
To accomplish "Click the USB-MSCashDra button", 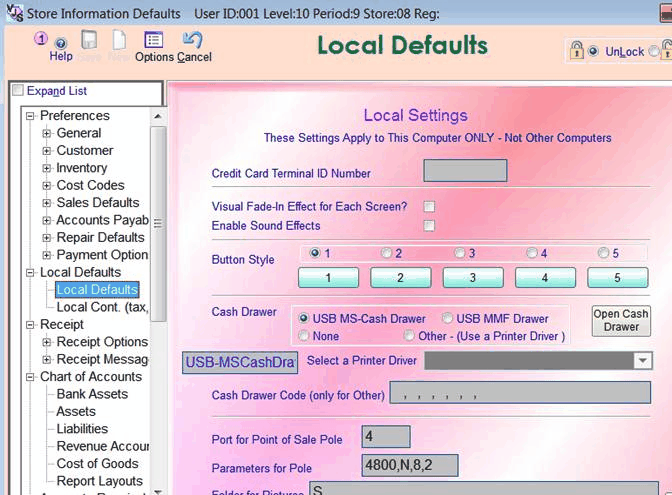I will 240,363.
